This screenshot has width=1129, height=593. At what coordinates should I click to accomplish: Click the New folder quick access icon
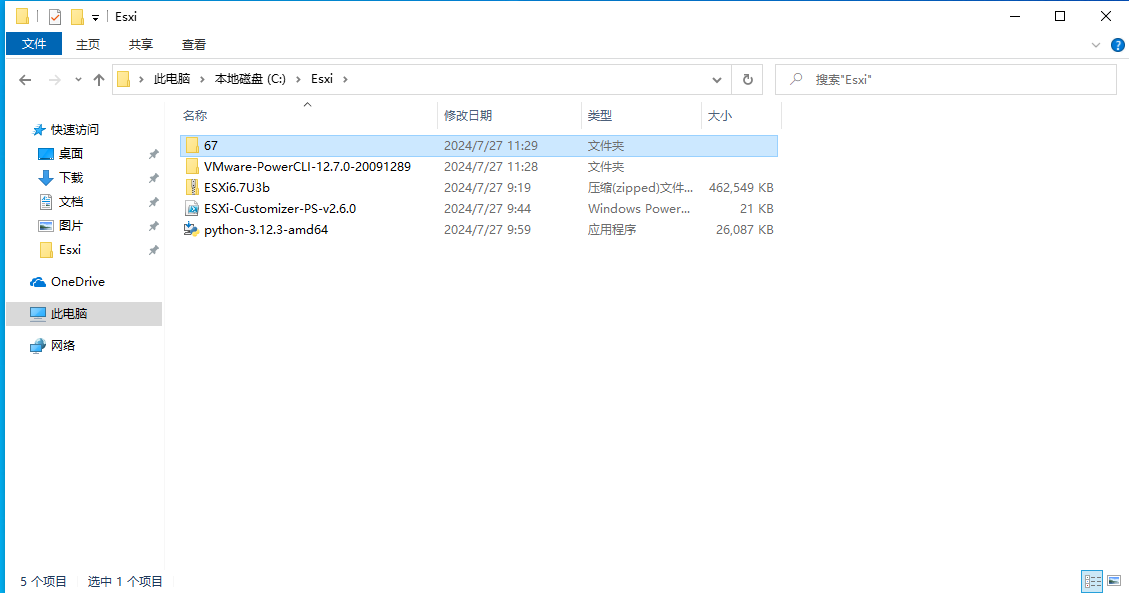click(77, 17)
